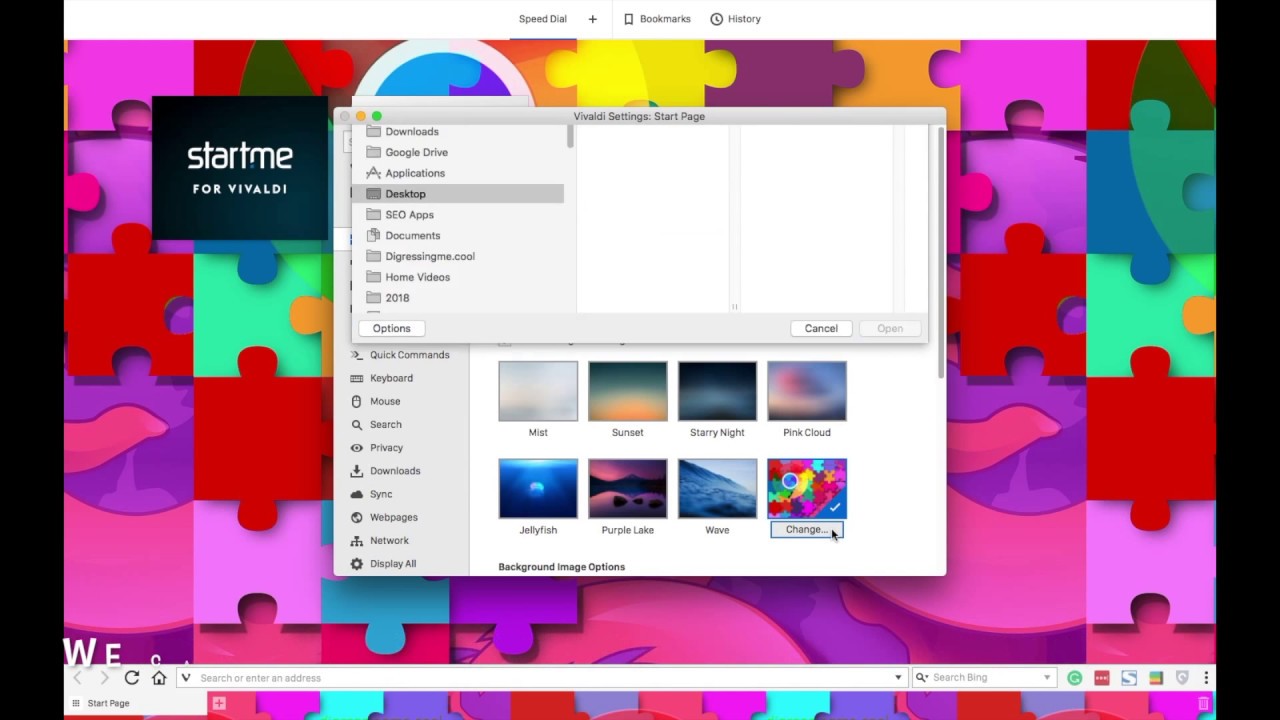Click the Bookmarks icon on start page

(628, 19)
